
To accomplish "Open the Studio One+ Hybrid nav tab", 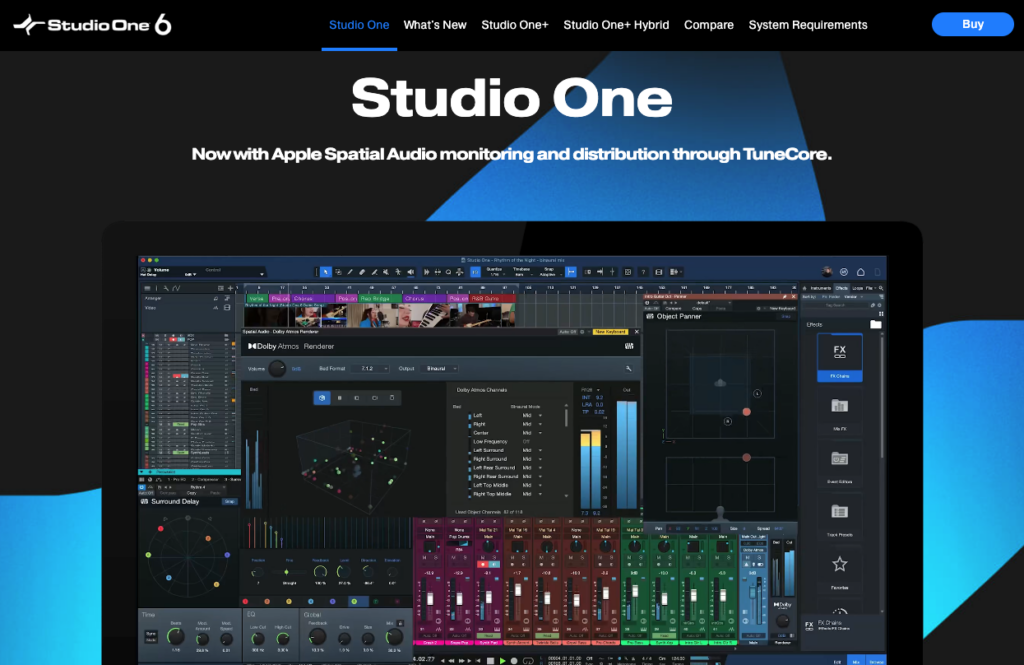I will (616, 25).
